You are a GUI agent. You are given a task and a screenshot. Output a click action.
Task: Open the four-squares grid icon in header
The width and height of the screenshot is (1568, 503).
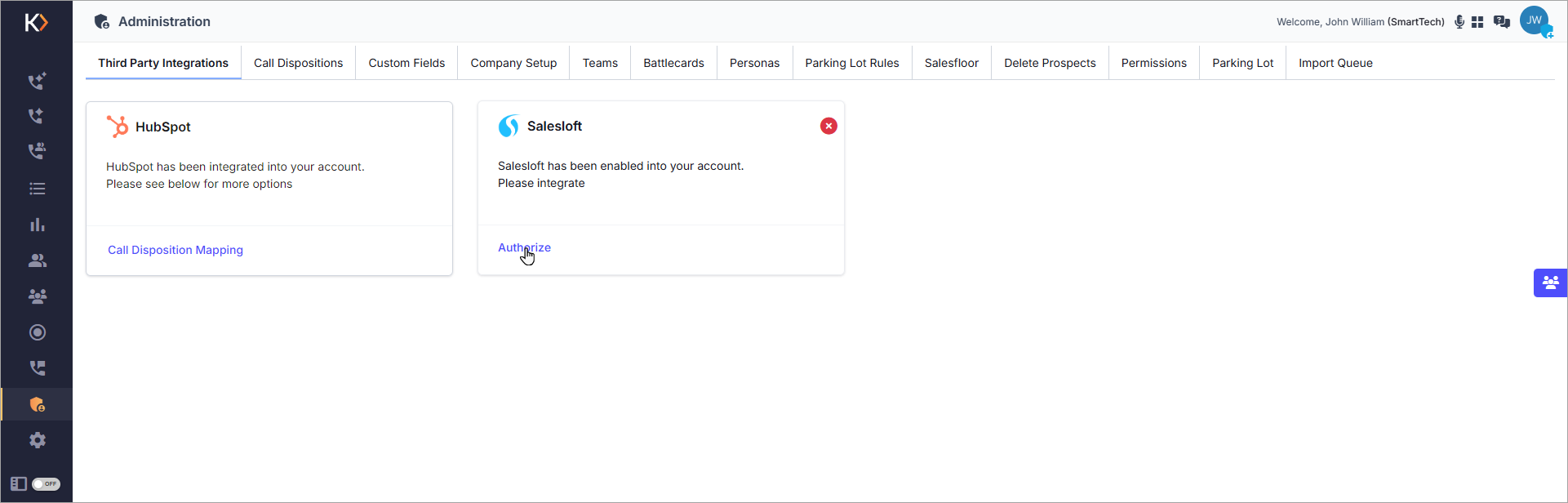[x=1477, y=22]
